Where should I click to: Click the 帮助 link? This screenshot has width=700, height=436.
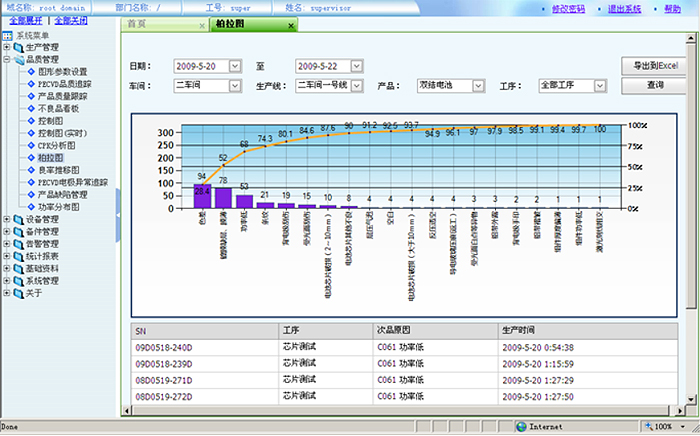(x=672, y=8)
